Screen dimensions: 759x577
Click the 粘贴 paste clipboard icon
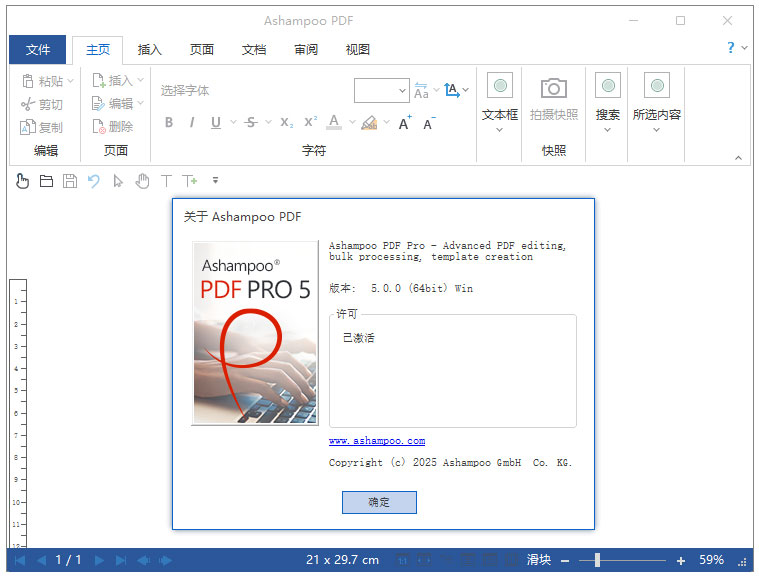point(28,81)
